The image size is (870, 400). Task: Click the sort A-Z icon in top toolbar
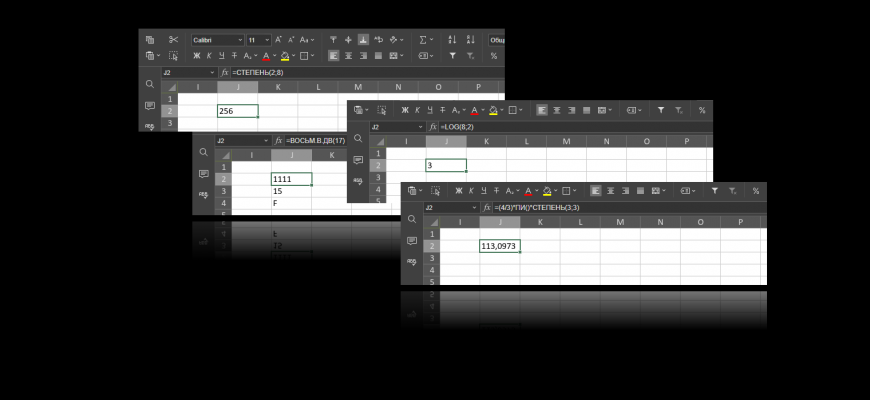pos(452,40)
